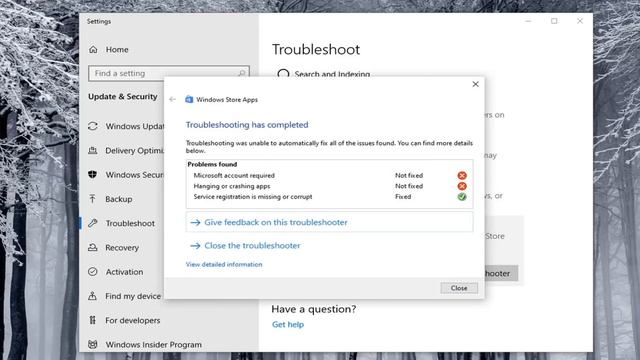Click the back arrow in troubleshooter dialog
This screenshot has height=360, width=640.
[x=172, y=99]
